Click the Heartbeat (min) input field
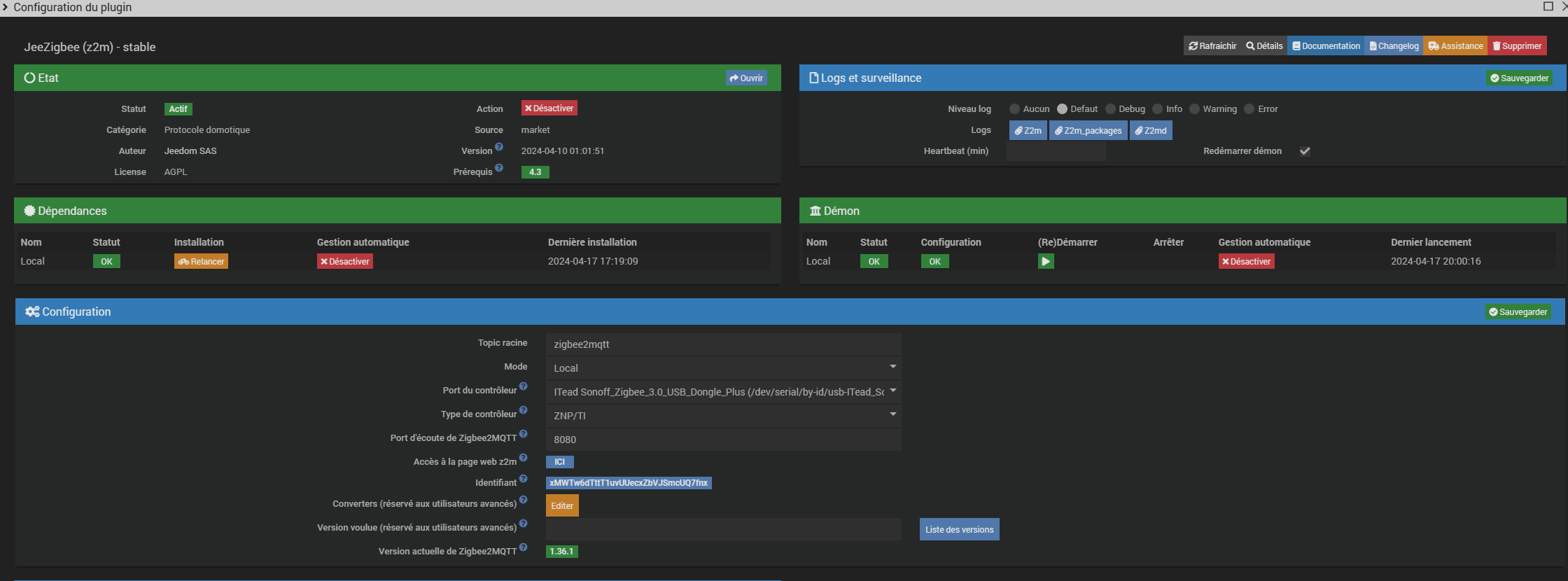The height and width of the screenshot is (581, 1568). pos(1056,151)
